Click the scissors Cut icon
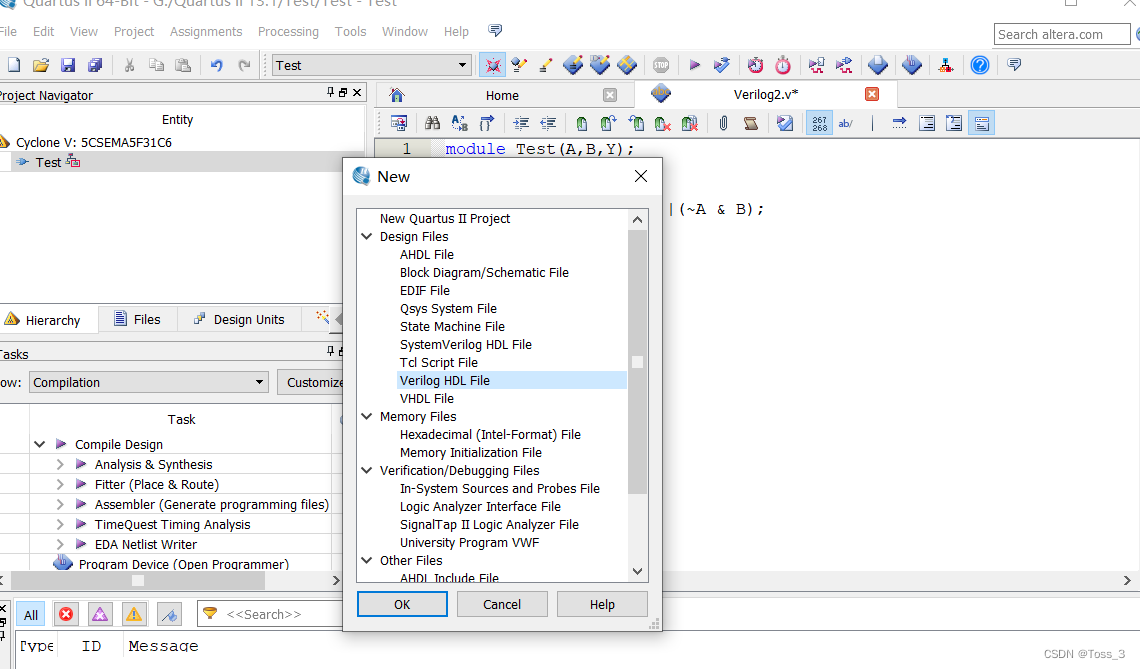The image size is (1140, 669). 129,65
